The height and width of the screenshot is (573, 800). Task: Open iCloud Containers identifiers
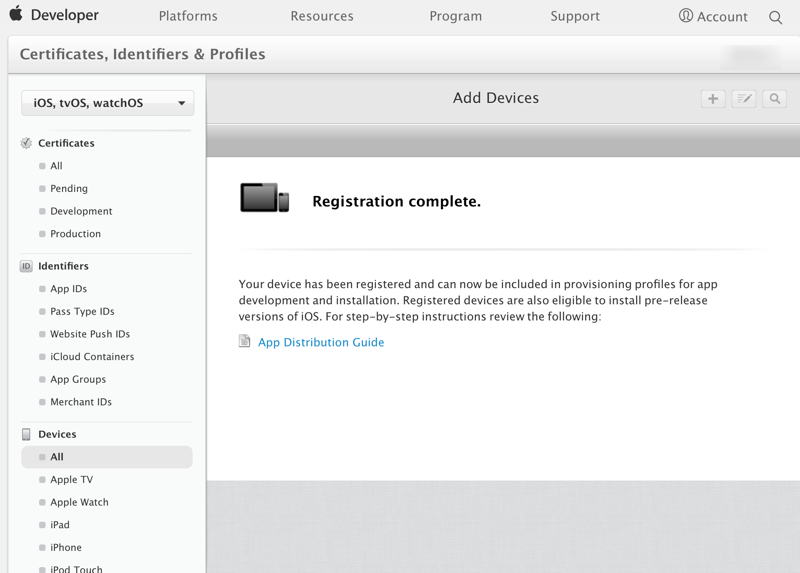[x=92, y=357]
